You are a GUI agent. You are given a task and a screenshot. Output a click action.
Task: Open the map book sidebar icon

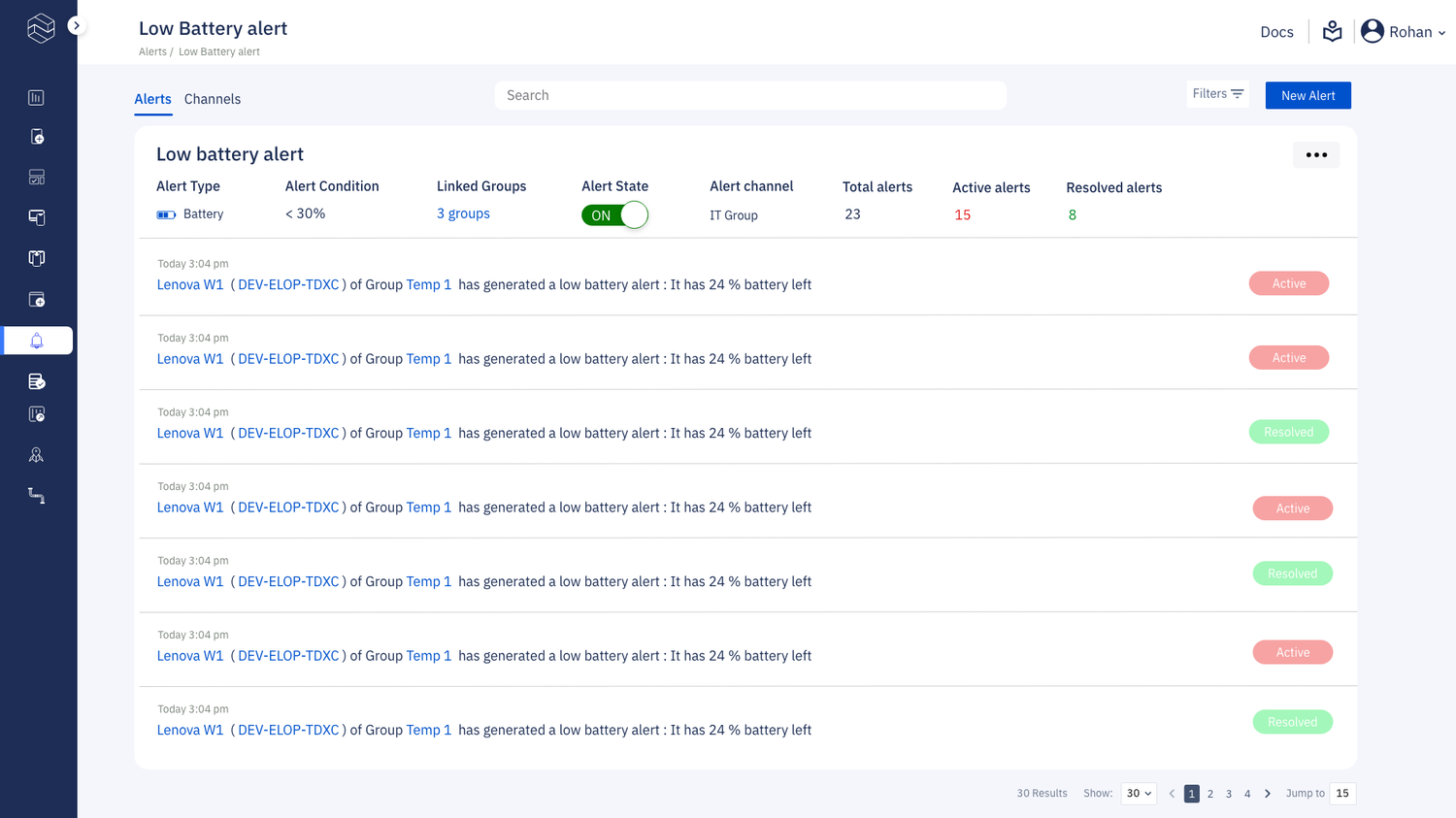pos(36,258)
